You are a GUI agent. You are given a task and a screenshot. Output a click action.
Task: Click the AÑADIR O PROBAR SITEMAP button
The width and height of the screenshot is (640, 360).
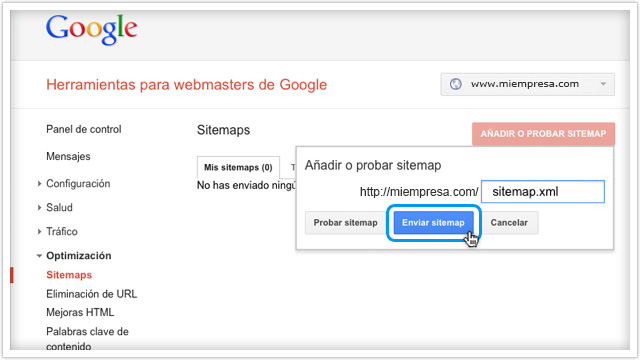point(543,134)
